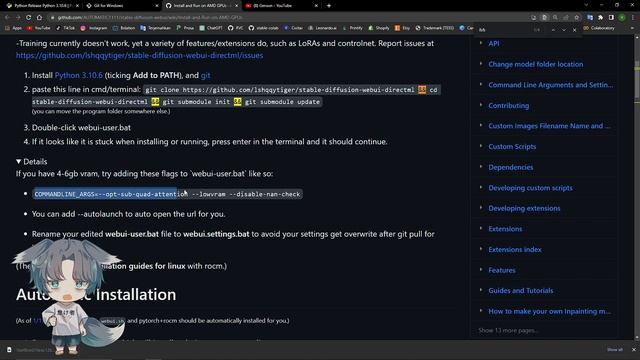Open a new browser tab
Screen dimensions: 640x360
coord(329,6)
